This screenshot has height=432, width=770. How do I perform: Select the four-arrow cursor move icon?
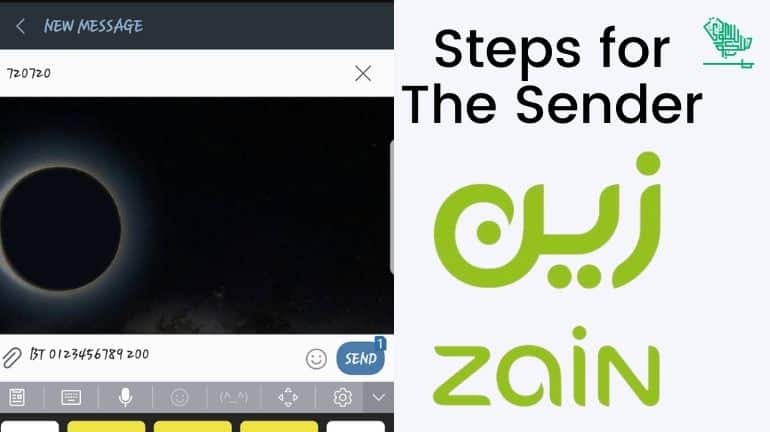[x=288, y=397]
